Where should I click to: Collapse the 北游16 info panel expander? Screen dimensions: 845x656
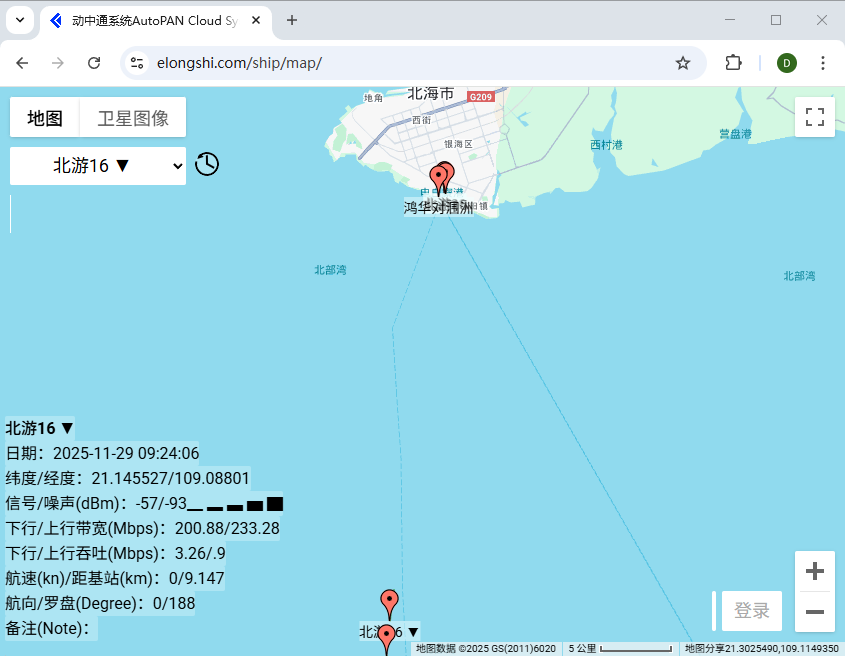pyautogui.click(x=65, y=428)
